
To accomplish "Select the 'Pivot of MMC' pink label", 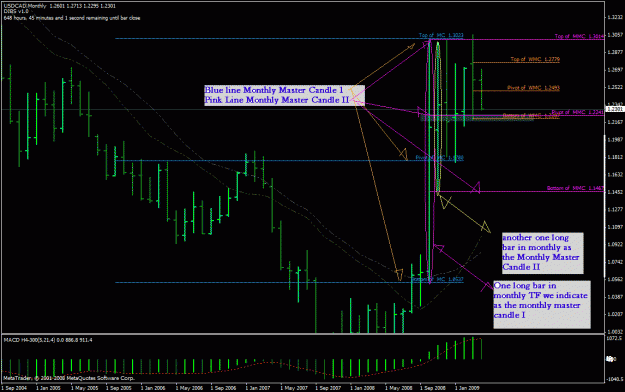I will click(578, 112).
